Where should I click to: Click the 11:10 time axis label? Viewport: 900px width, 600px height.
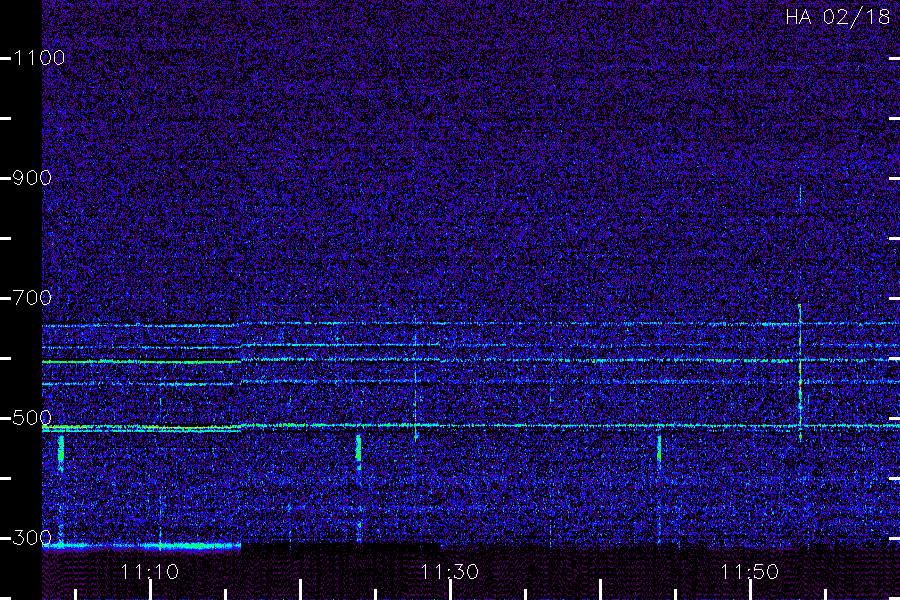point(150,572)
